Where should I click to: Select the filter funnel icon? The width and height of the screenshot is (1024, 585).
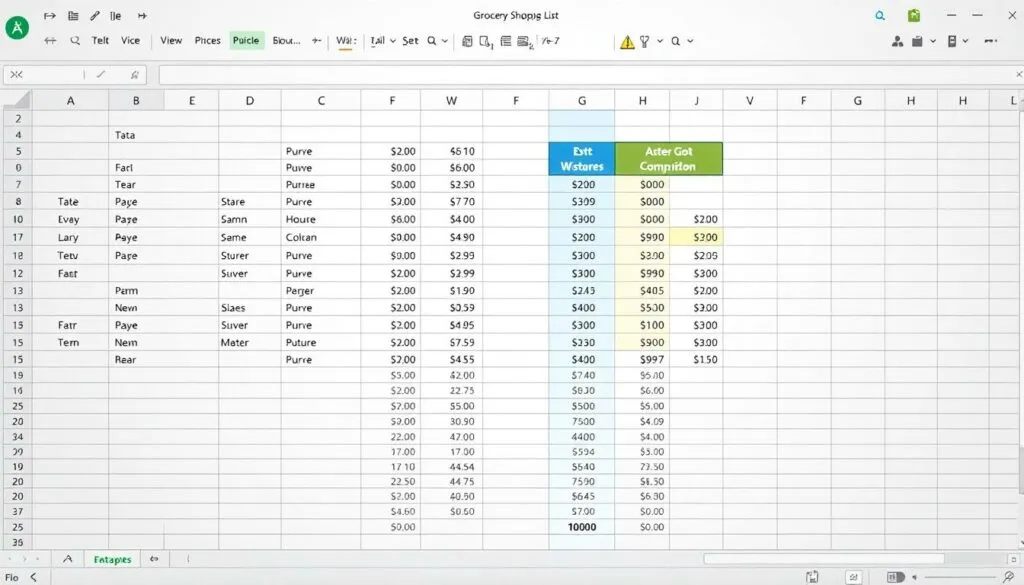646,42
